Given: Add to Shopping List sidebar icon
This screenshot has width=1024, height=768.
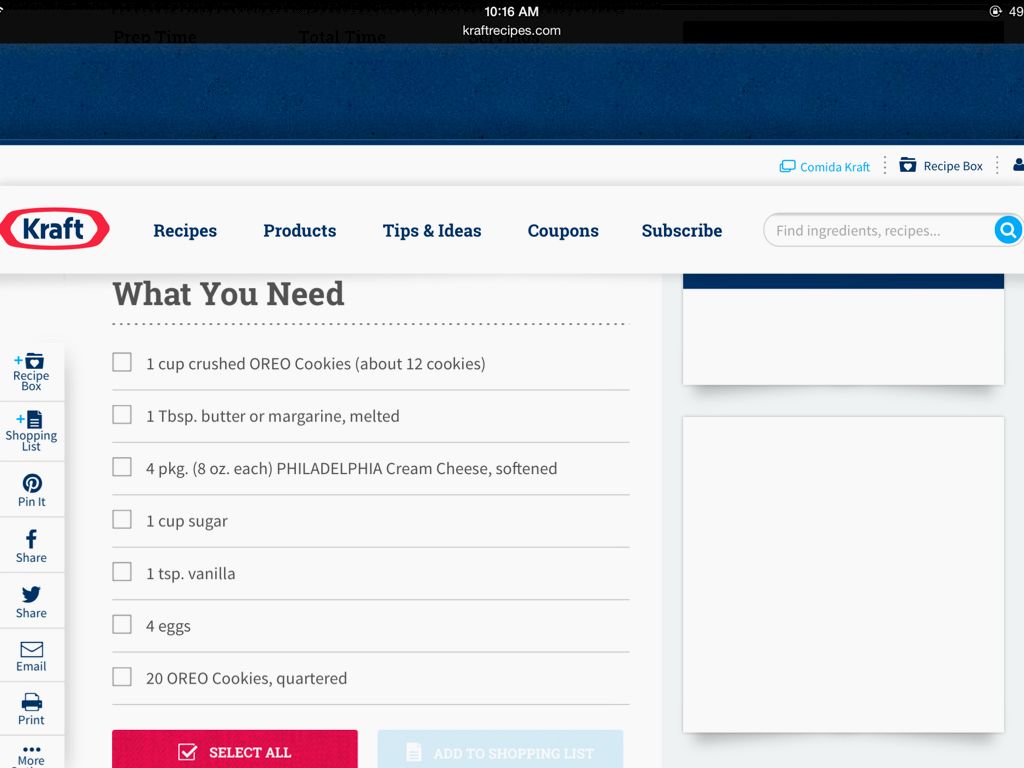Looking at the screenshot, I should (x=31, y=431).
